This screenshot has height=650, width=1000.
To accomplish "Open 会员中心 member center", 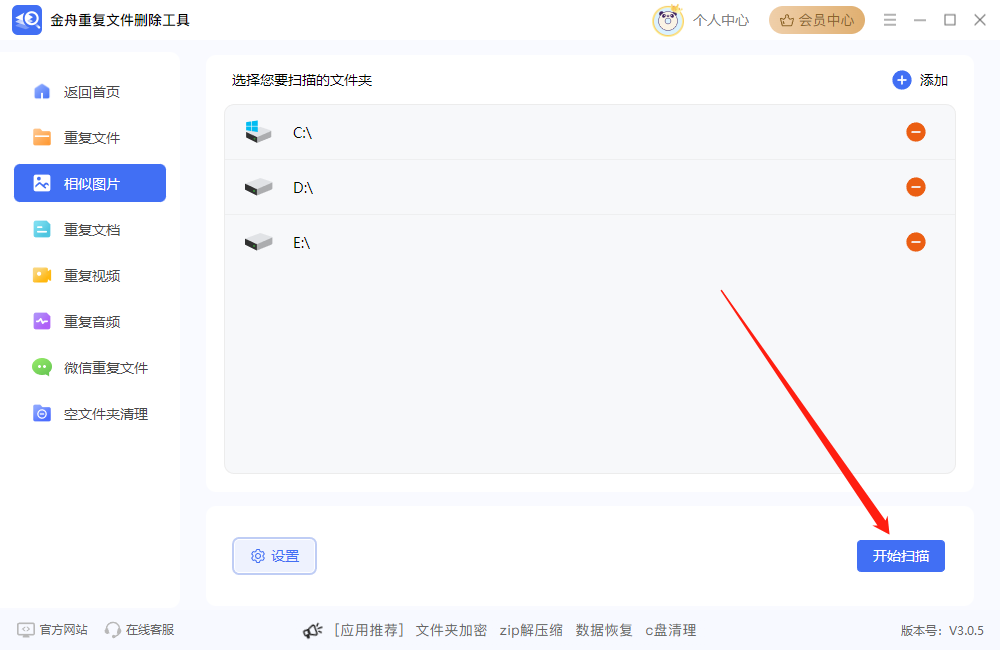I will pyautogui.click(x=816, y=20).
